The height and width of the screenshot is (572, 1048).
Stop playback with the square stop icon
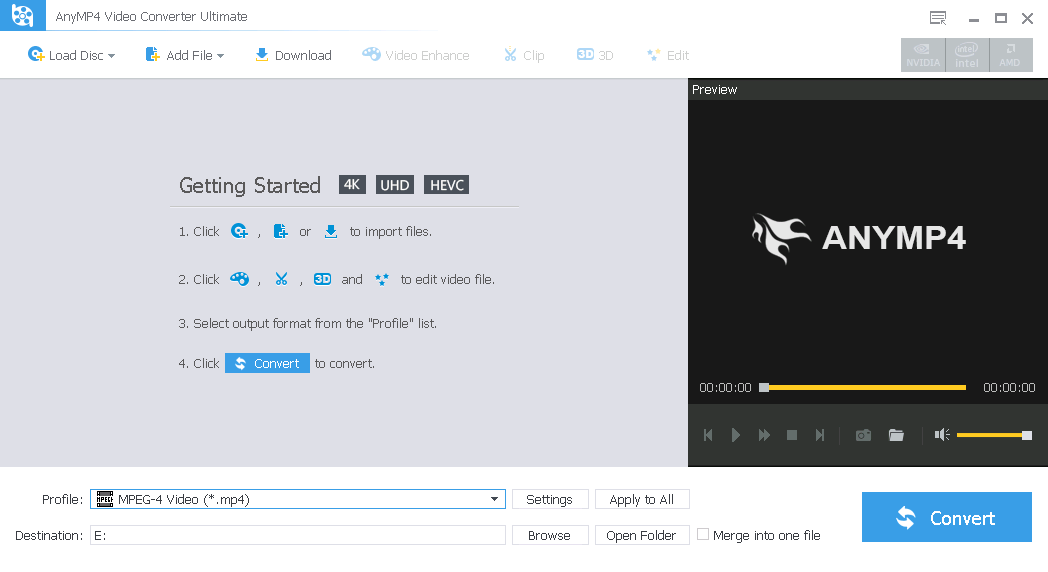[x=792, y=435]
